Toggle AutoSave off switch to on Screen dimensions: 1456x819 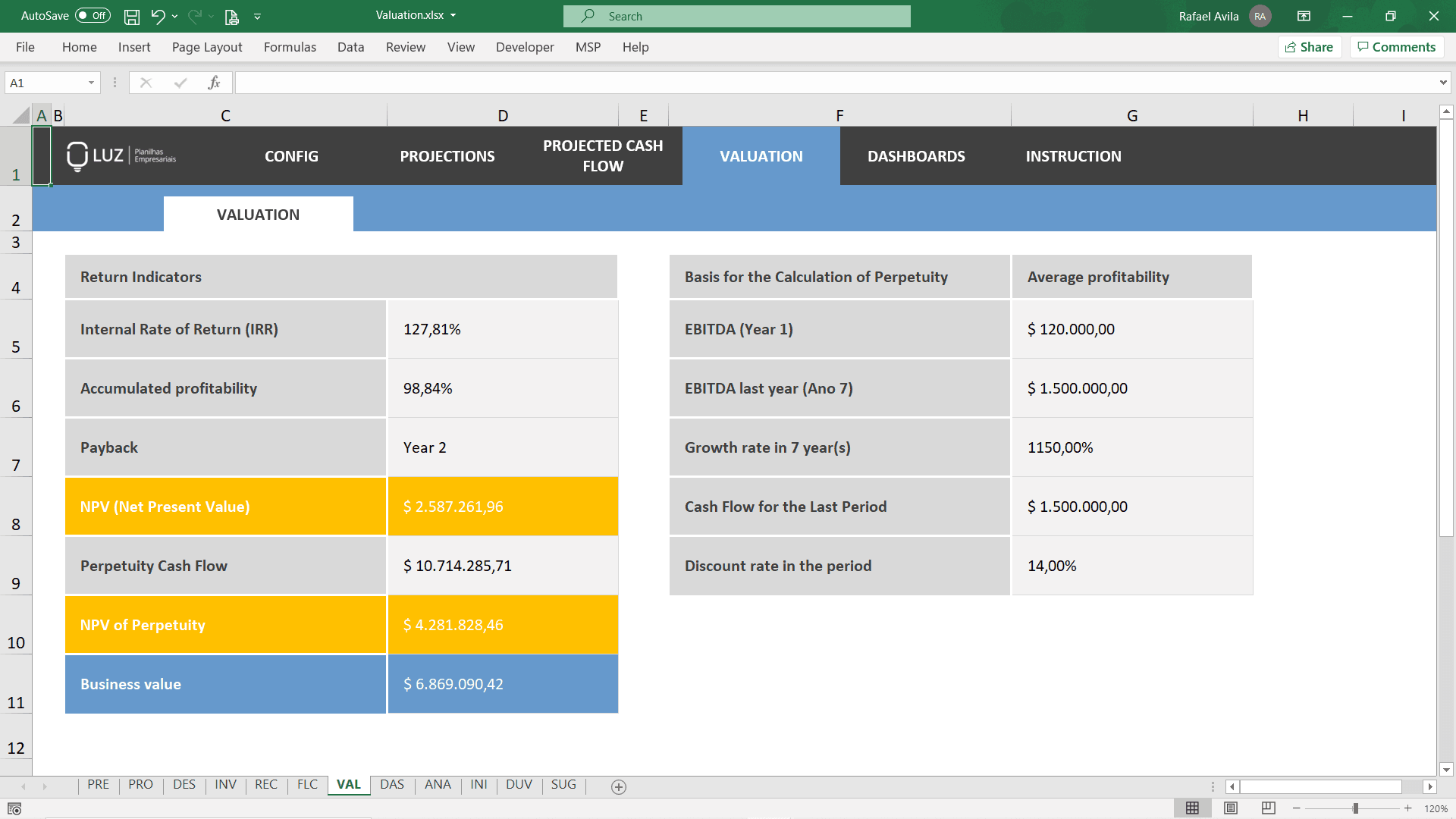coord(91,15)
